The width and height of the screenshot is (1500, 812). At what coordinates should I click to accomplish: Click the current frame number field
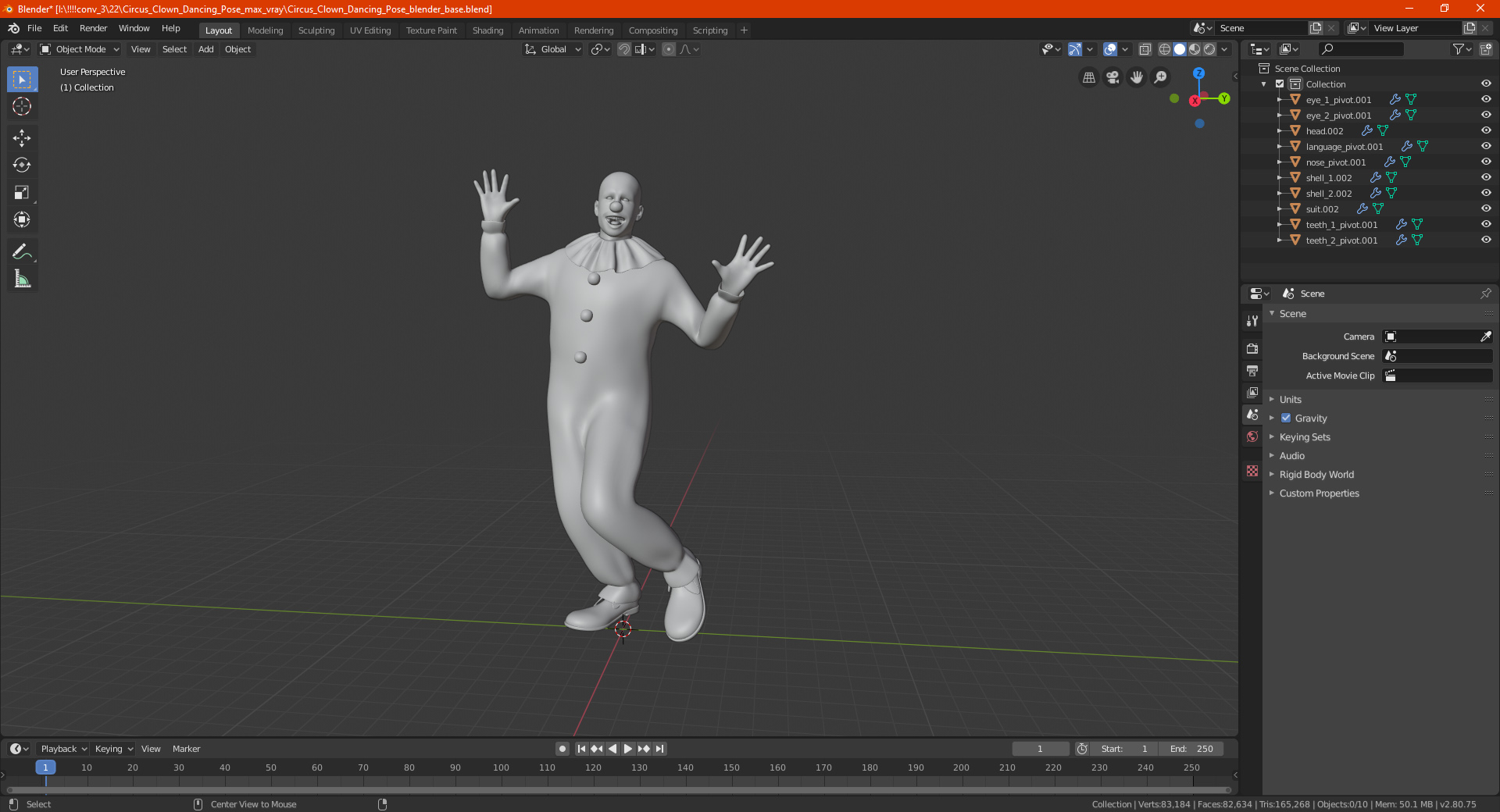coord(1040,749)
